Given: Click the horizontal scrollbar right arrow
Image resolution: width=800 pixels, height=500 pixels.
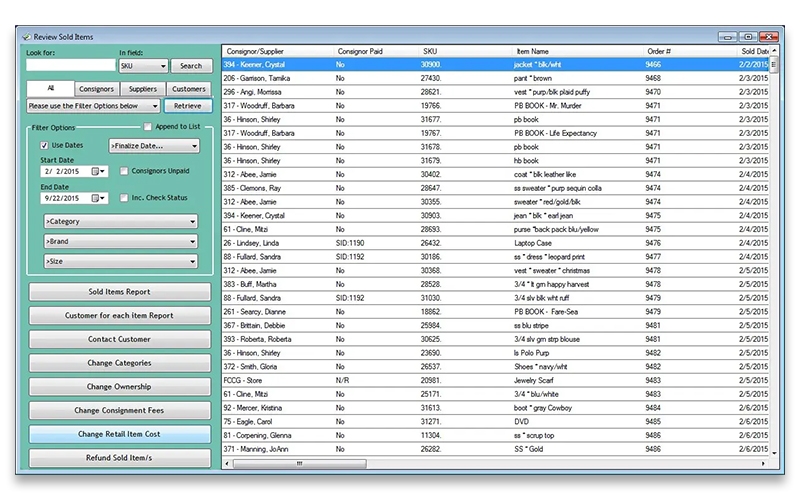Looking at the screenshot, I should [766, 464].
